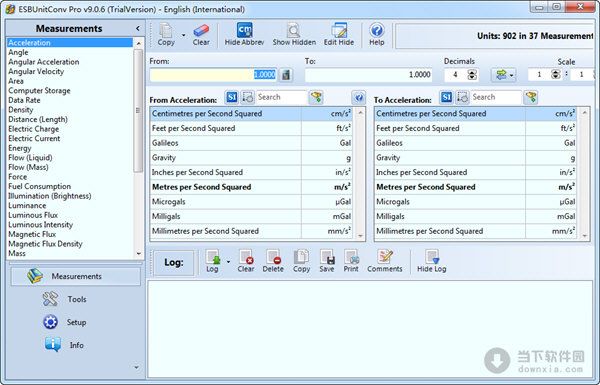Click the To Acceleration Search box
600x385 pixels.
[496, 97]
